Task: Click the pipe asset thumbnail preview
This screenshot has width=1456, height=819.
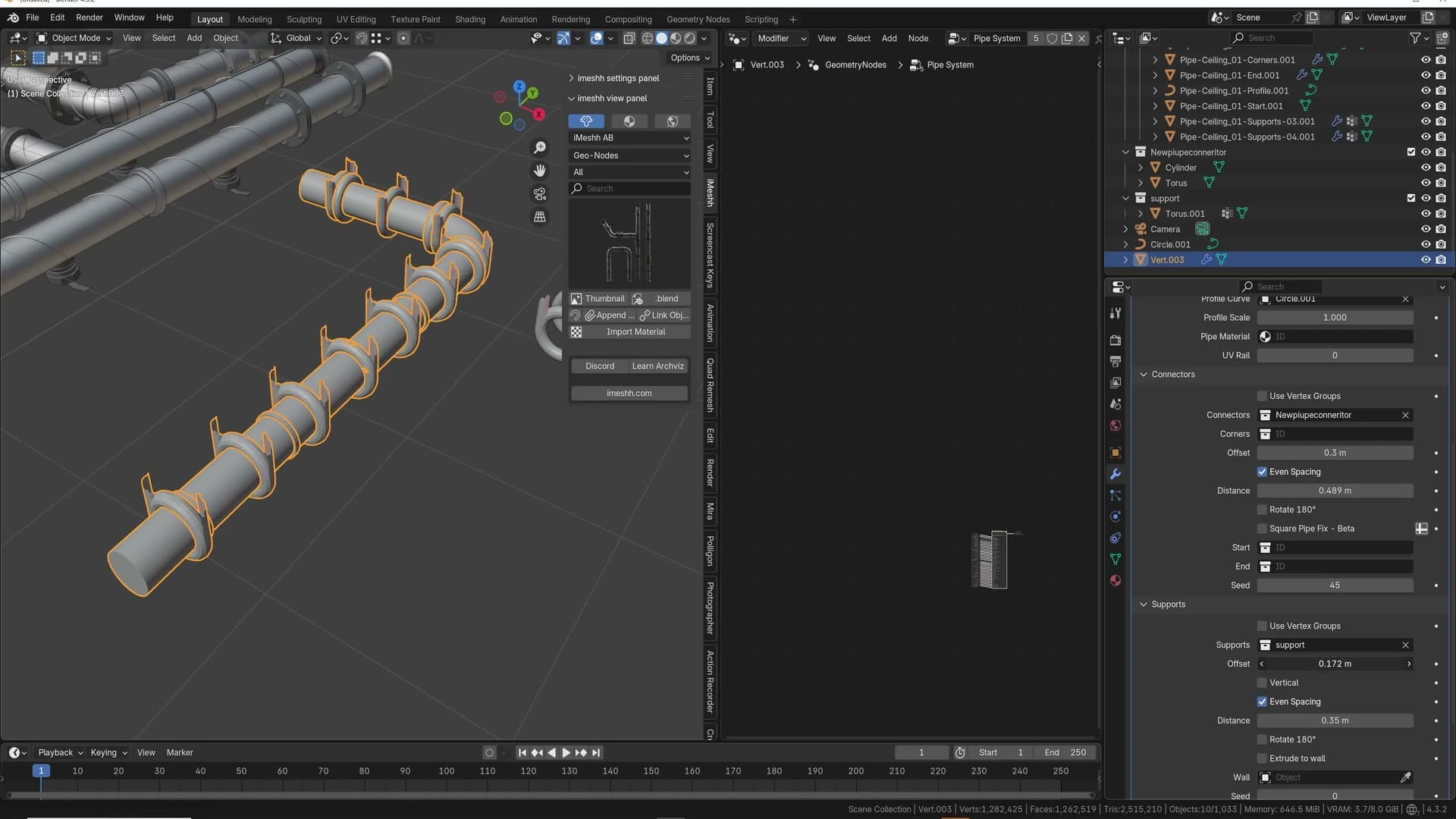Action: 629,243
